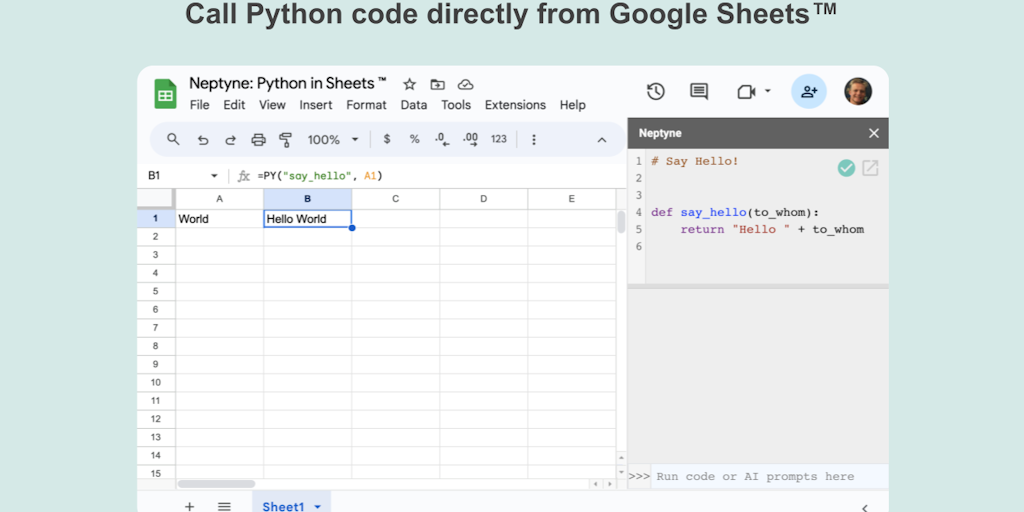Viewport: 1024px width, 512px height.
Task: Open the comments icon
Action: pos(699,92)
